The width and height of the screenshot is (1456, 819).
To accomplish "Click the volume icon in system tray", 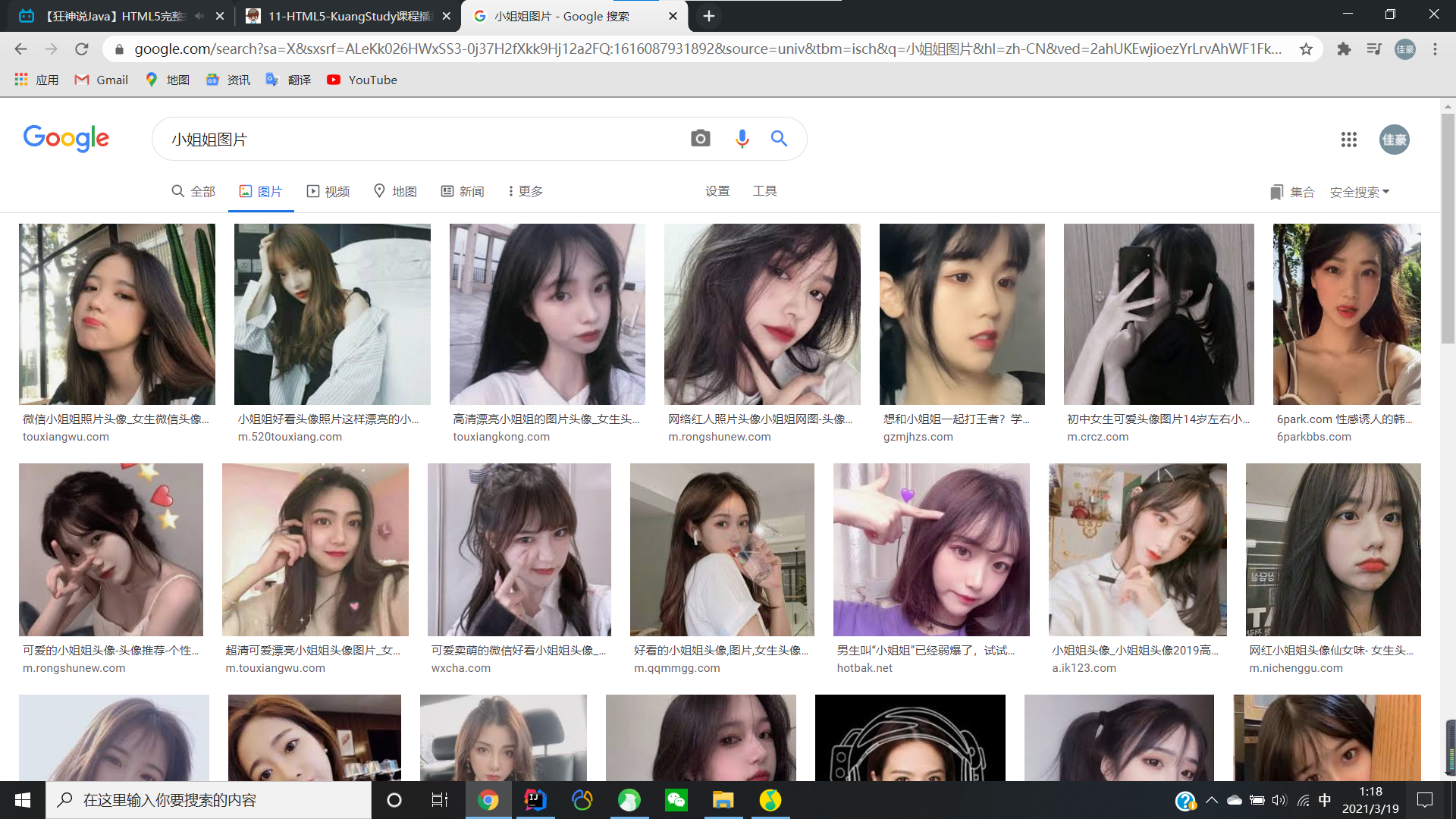I will [1279, 800].
